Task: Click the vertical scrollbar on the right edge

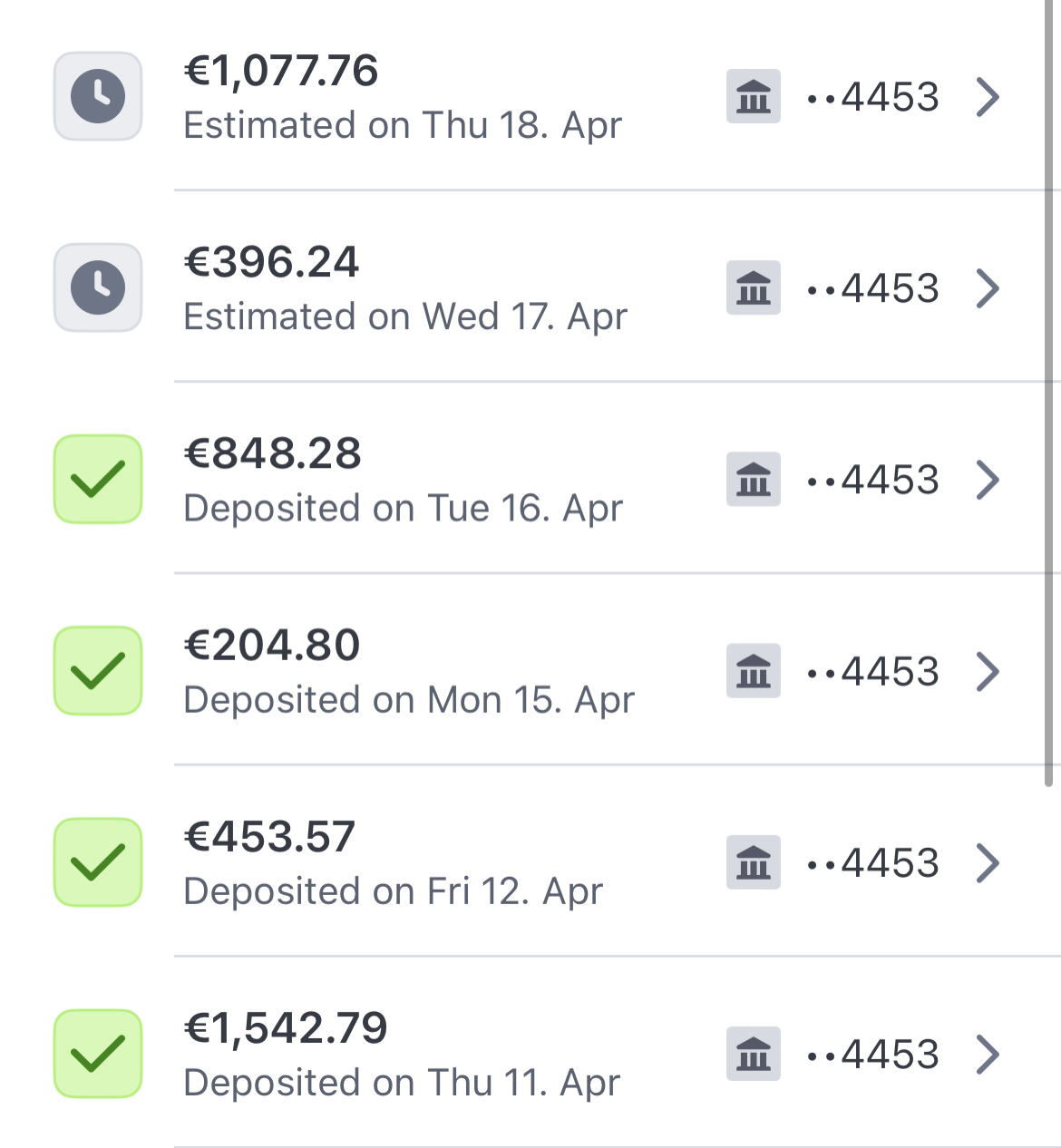Action: coord(1049,390)
